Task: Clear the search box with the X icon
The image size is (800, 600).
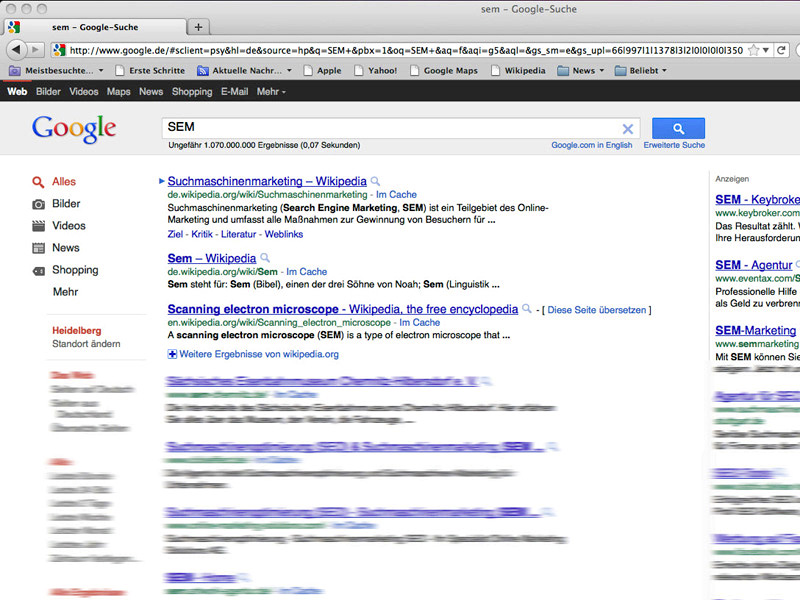Action: (x=628, y=129)
